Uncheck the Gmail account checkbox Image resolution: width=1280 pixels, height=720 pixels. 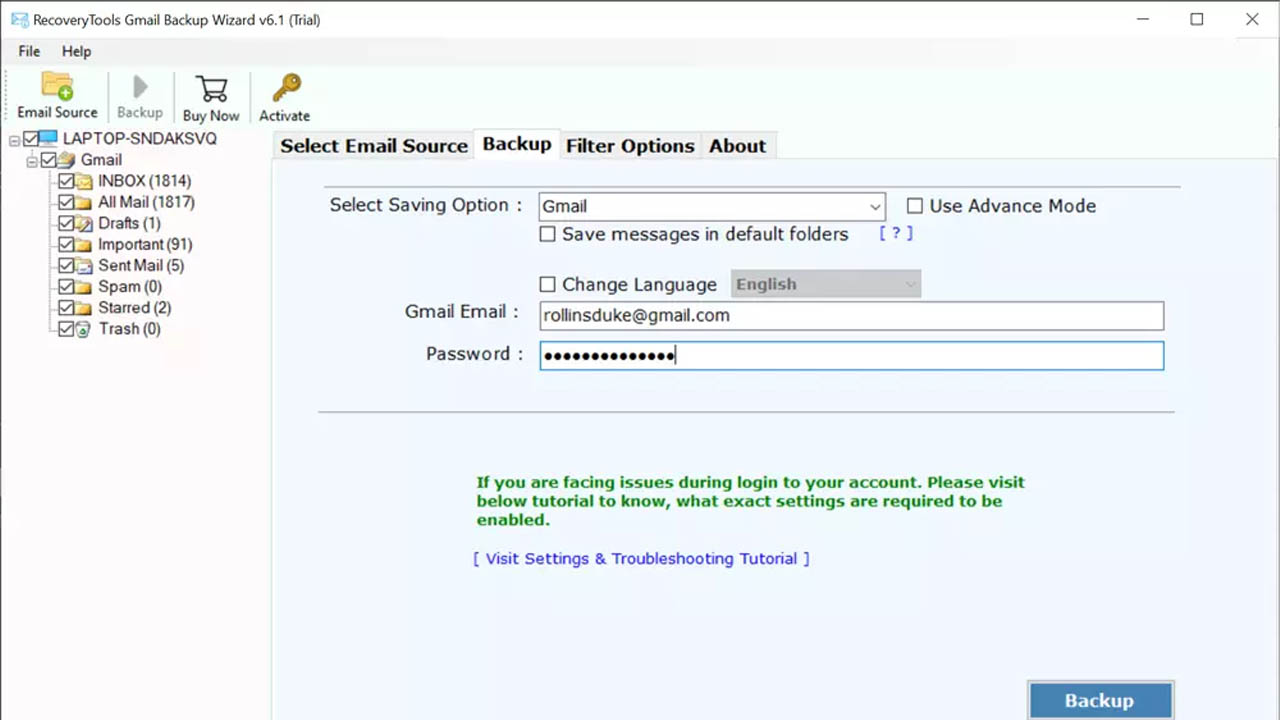click(48, 160)
